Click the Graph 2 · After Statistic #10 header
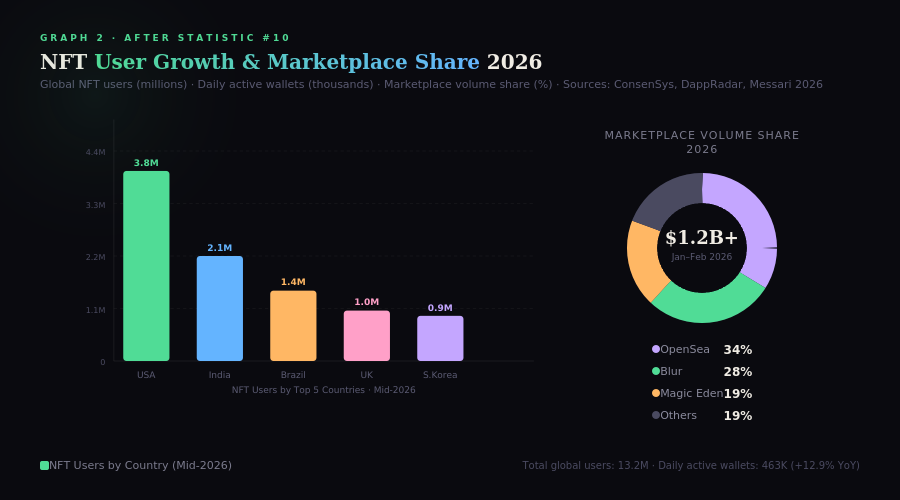Image resolution: width=900 pixels, height=500 pixels. [165, 38]
